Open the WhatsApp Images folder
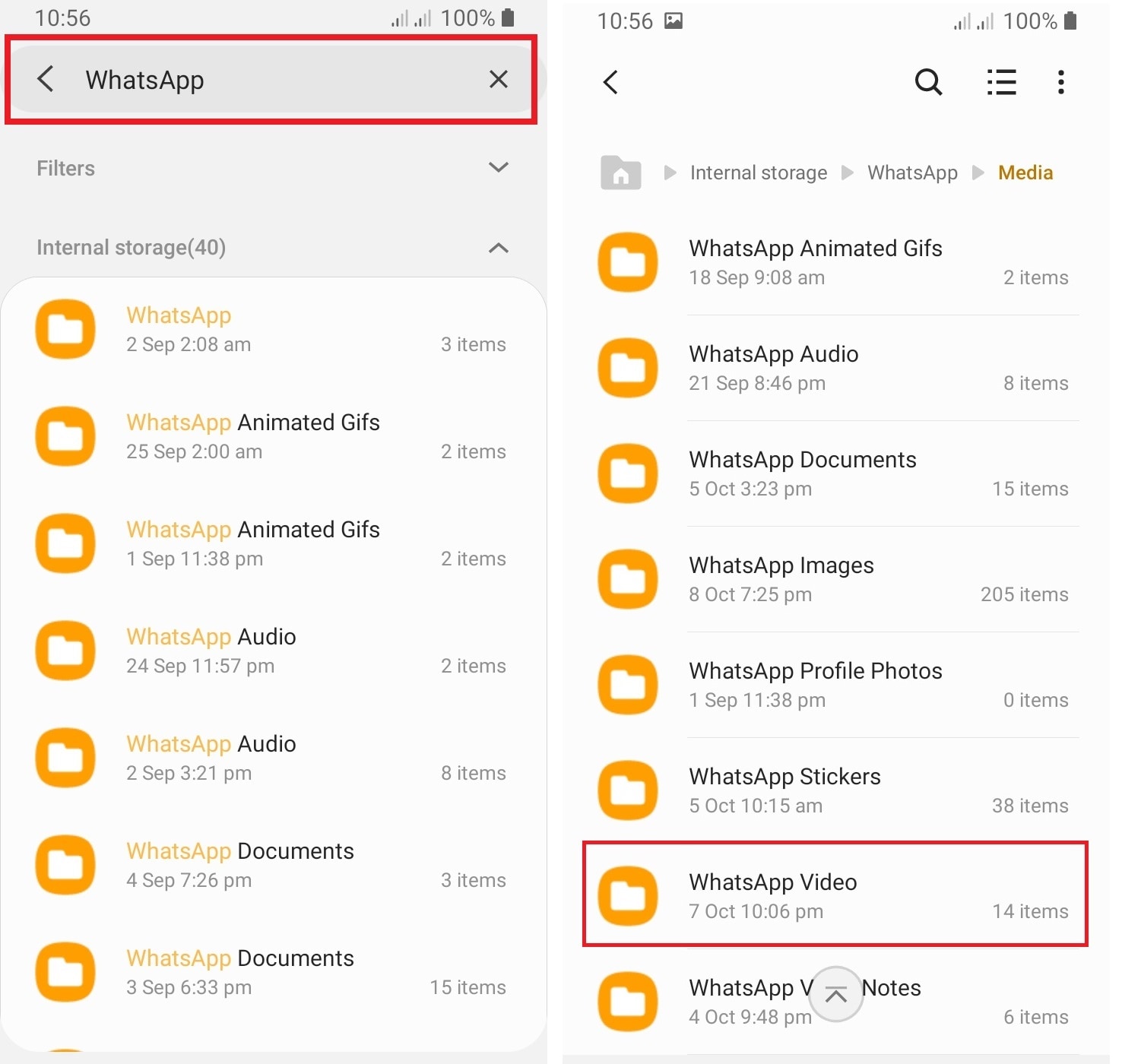 point(835,579)
